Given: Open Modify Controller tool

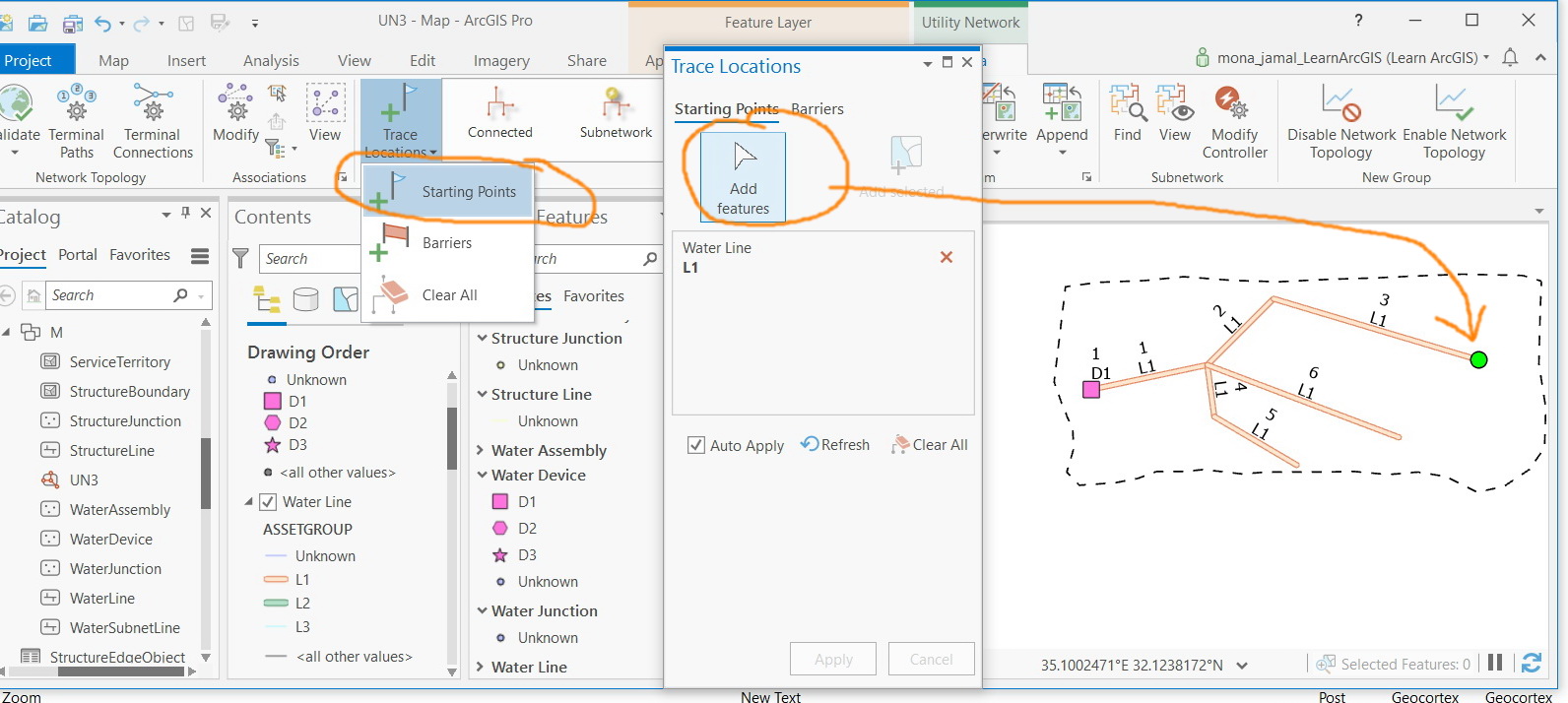Looking at the screenshot, I should 1234,122.
